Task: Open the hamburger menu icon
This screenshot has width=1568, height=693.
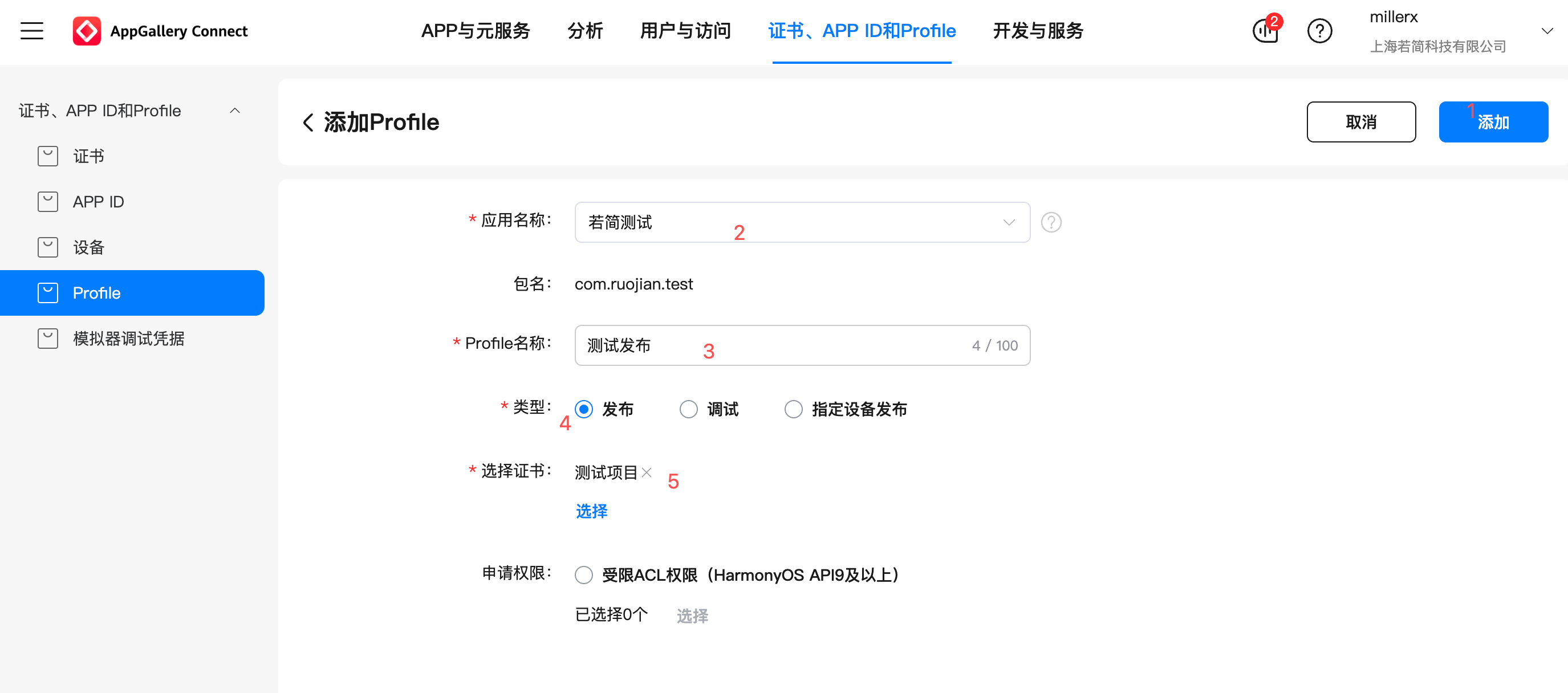Action: pyautogui.click(x=32, y=30)
